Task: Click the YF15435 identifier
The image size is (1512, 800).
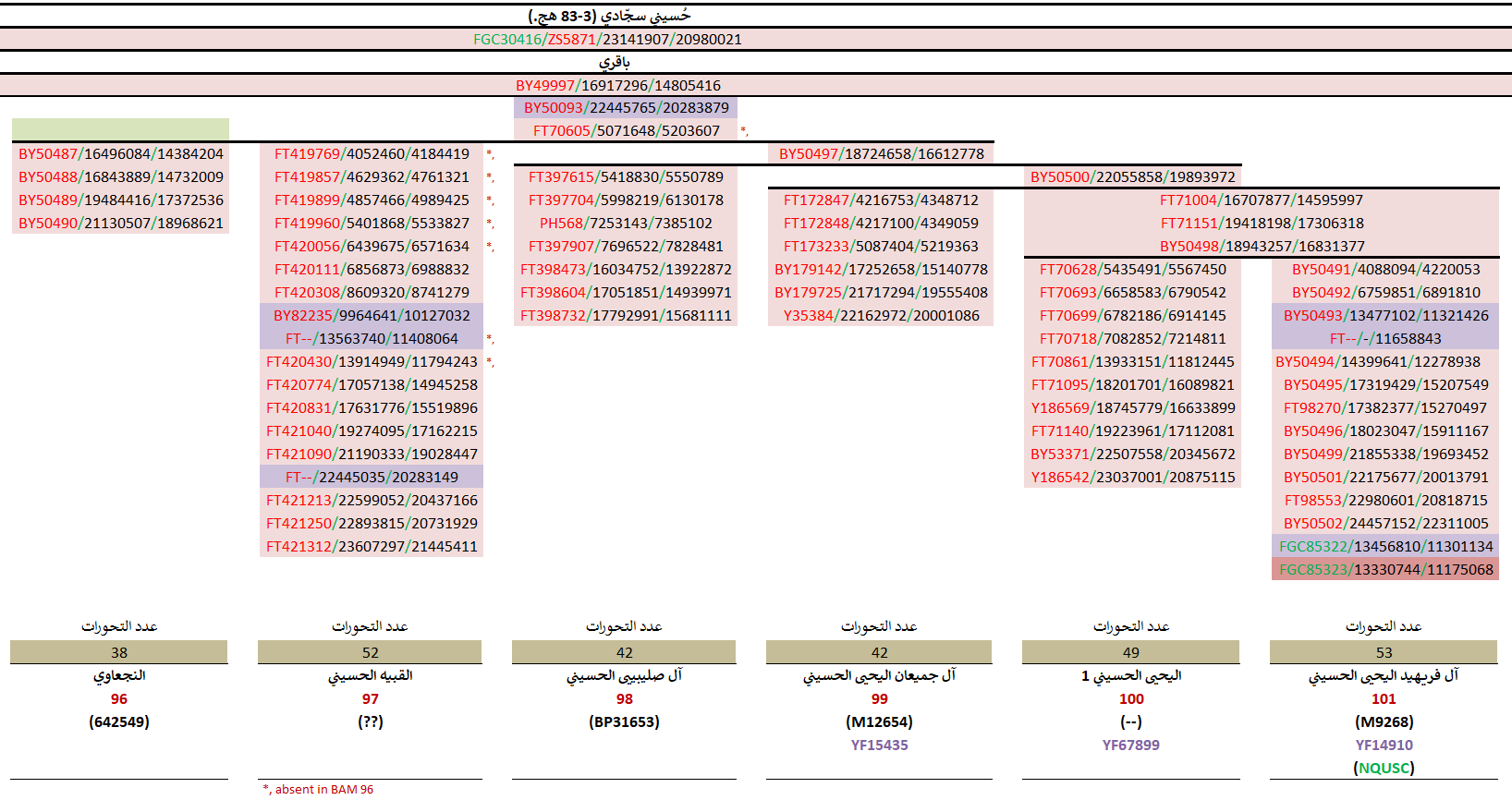Action: [x=879, y=745]
